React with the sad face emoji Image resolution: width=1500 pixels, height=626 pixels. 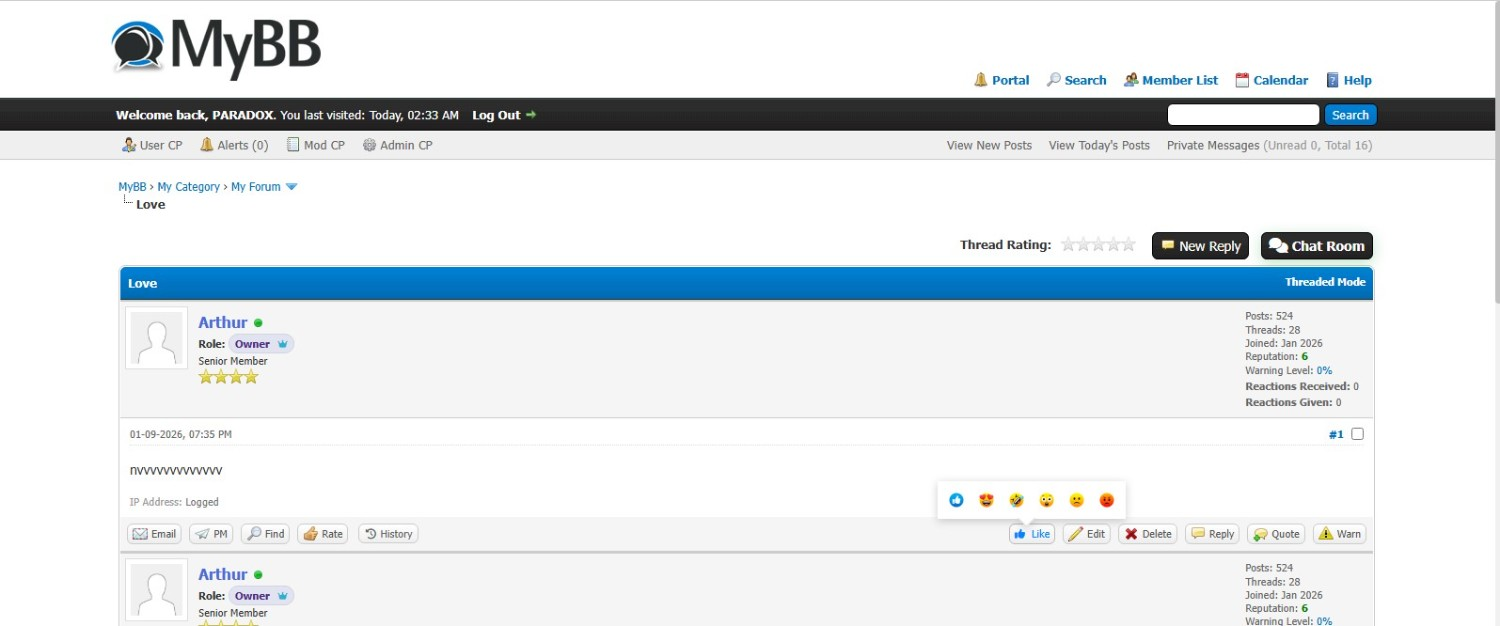[x=1076, y=500]
